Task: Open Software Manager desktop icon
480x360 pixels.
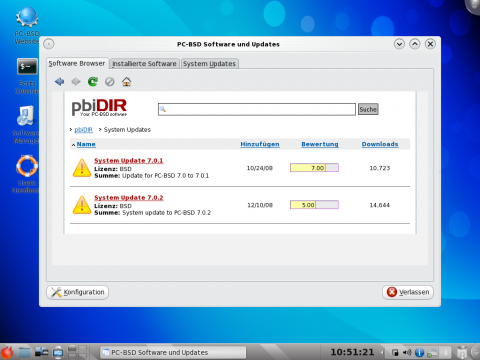Action: (26, 125)
